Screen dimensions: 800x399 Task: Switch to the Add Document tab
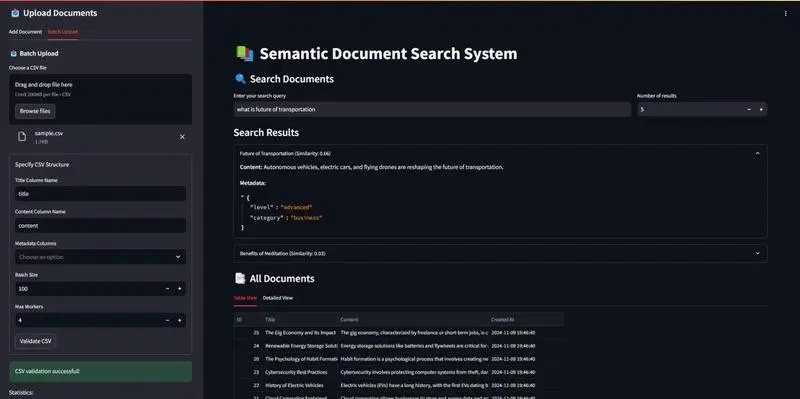25,32
